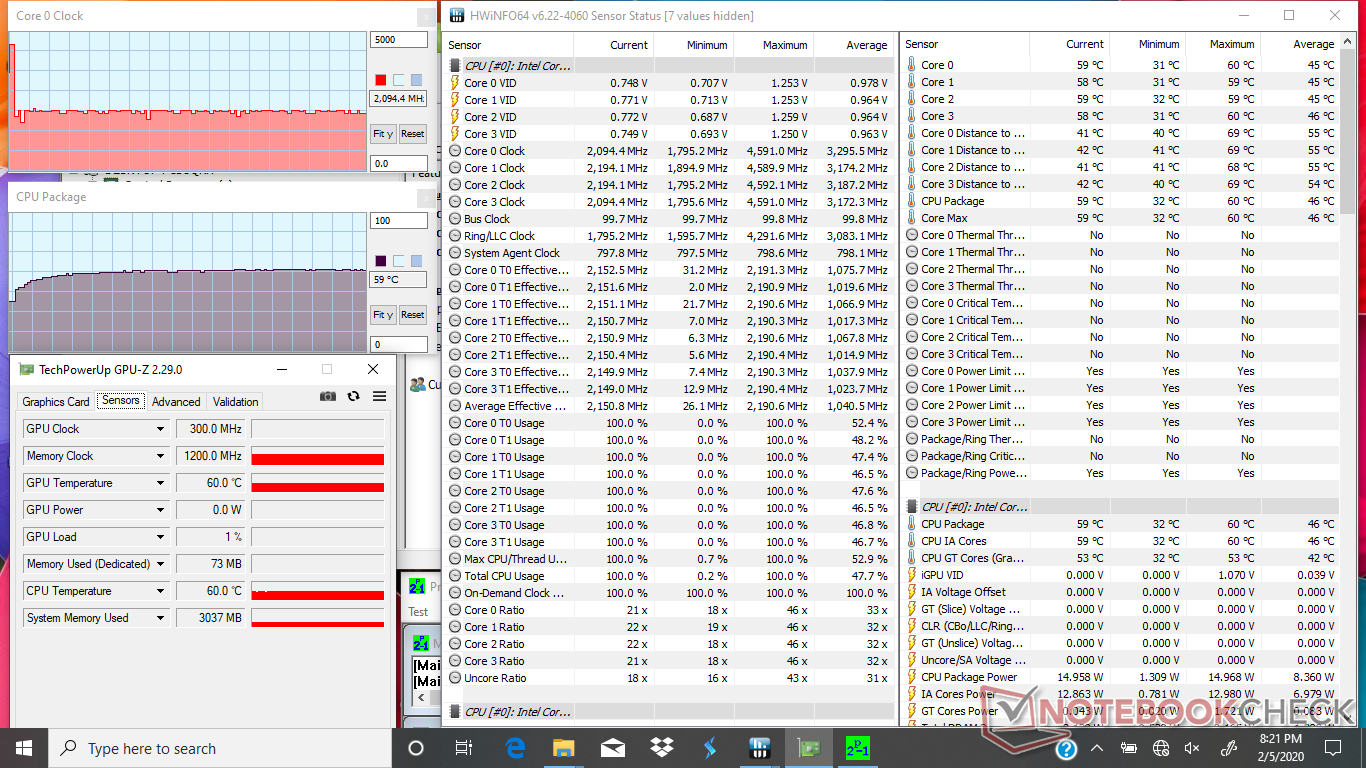Click the HWiNFO64 title bar app icon

(457, 15)
